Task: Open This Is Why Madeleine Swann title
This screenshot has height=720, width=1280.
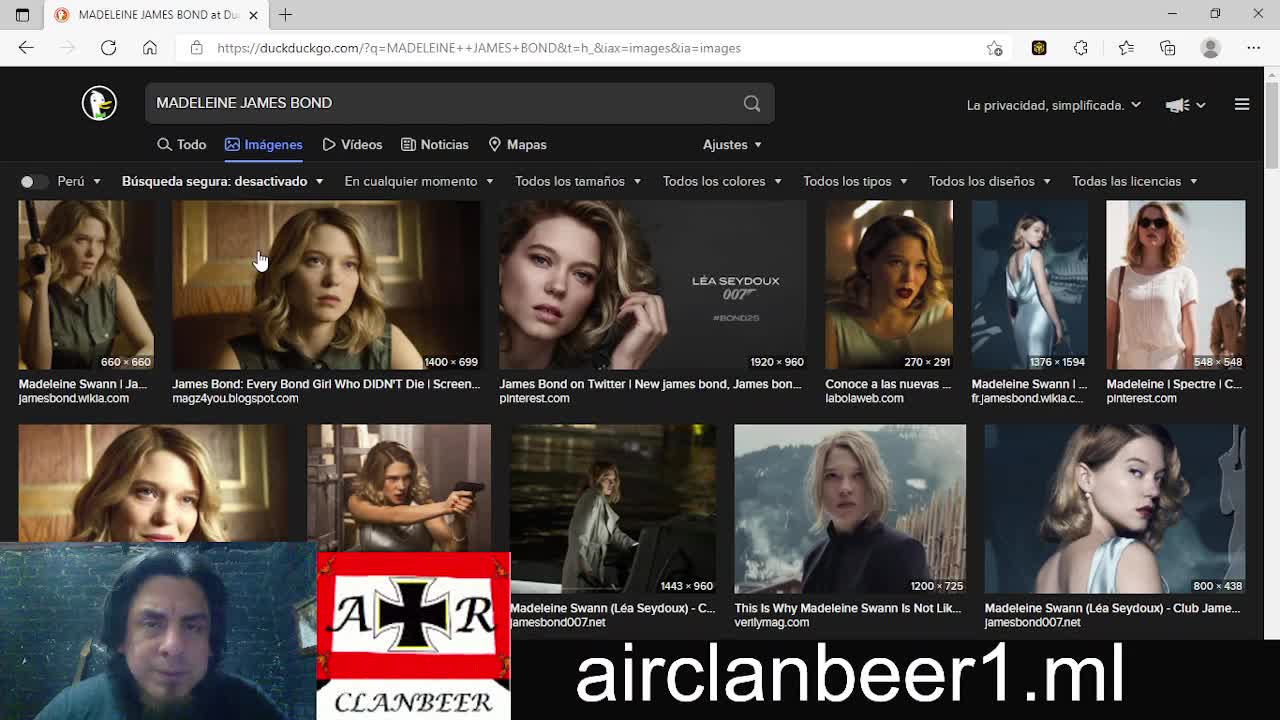Action: 847,608
